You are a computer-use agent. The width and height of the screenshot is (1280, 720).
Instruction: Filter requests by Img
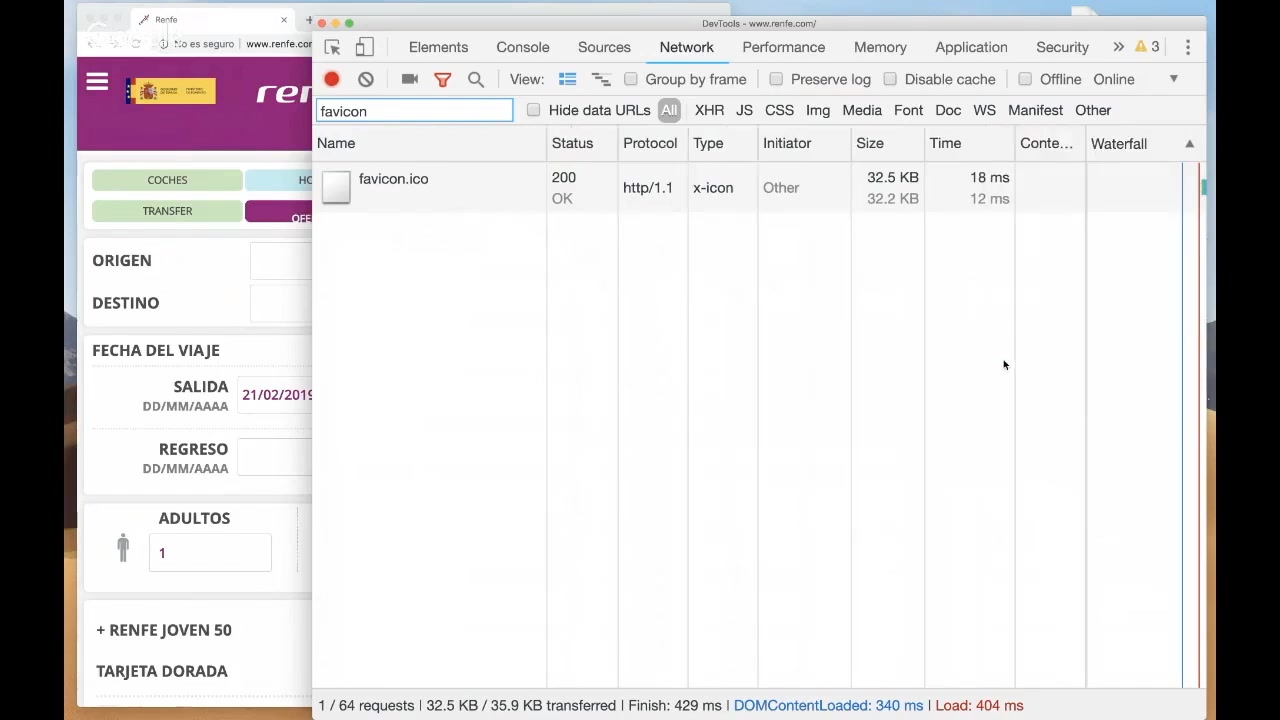coord(818,110)
